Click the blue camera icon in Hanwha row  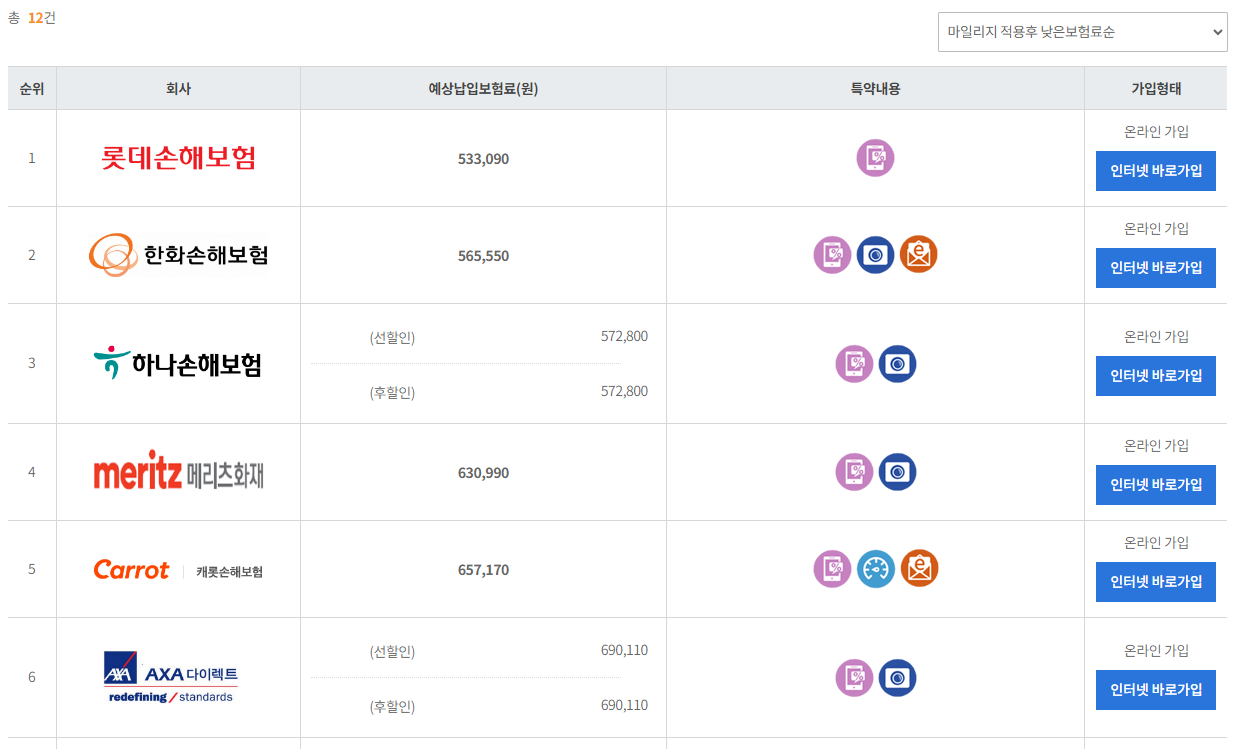875,255
